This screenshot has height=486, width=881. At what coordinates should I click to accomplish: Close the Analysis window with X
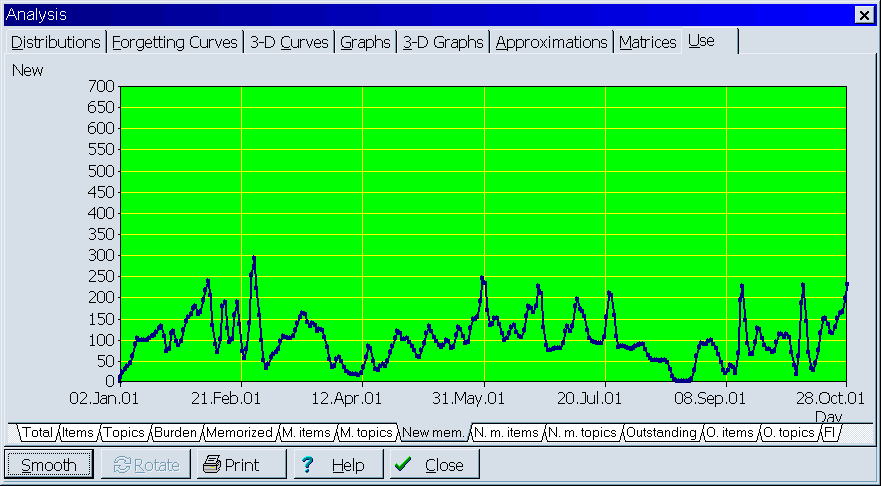pos(864,14)
